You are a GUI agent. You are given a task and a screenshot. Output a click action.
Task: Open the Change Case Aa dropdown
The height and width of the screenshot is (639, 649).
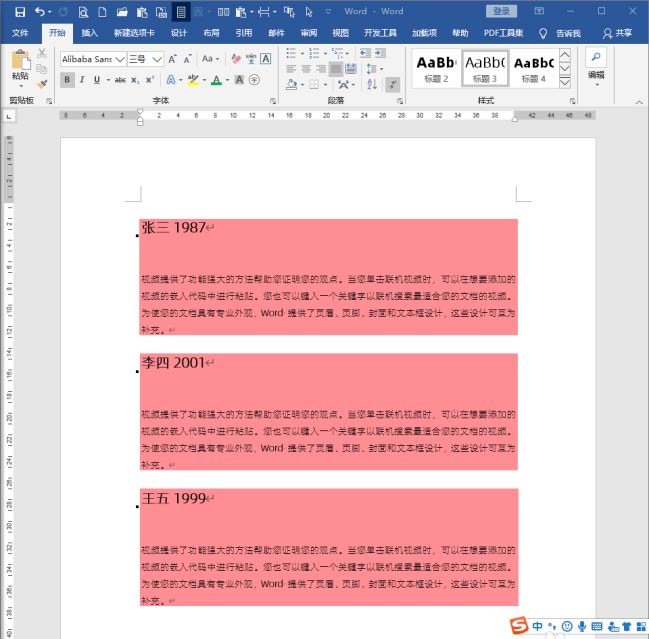(x=210, y=59)
